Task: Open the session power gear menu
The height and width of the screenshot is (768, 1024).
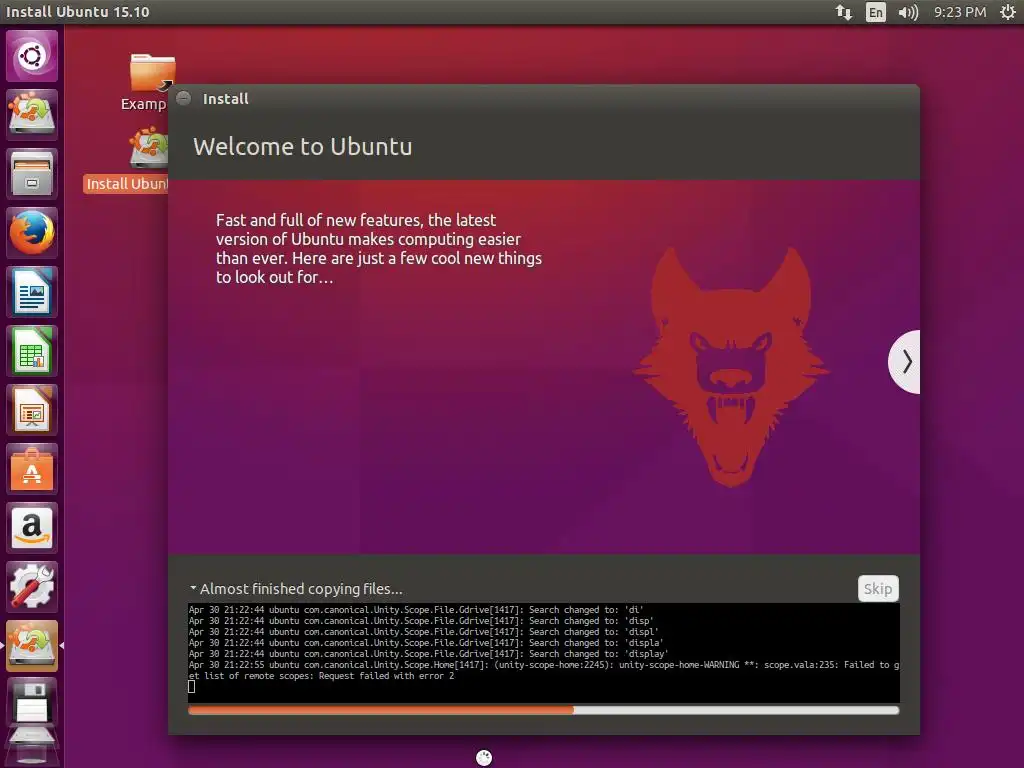Action: (x=1008, y=12)
